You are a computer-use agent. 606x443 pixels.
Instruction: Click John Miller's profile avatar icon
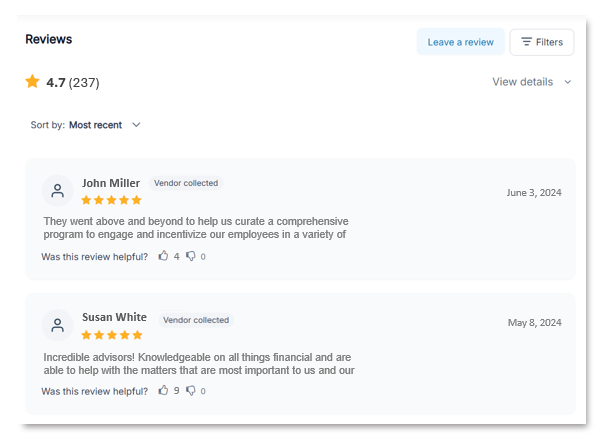[58, 190]
